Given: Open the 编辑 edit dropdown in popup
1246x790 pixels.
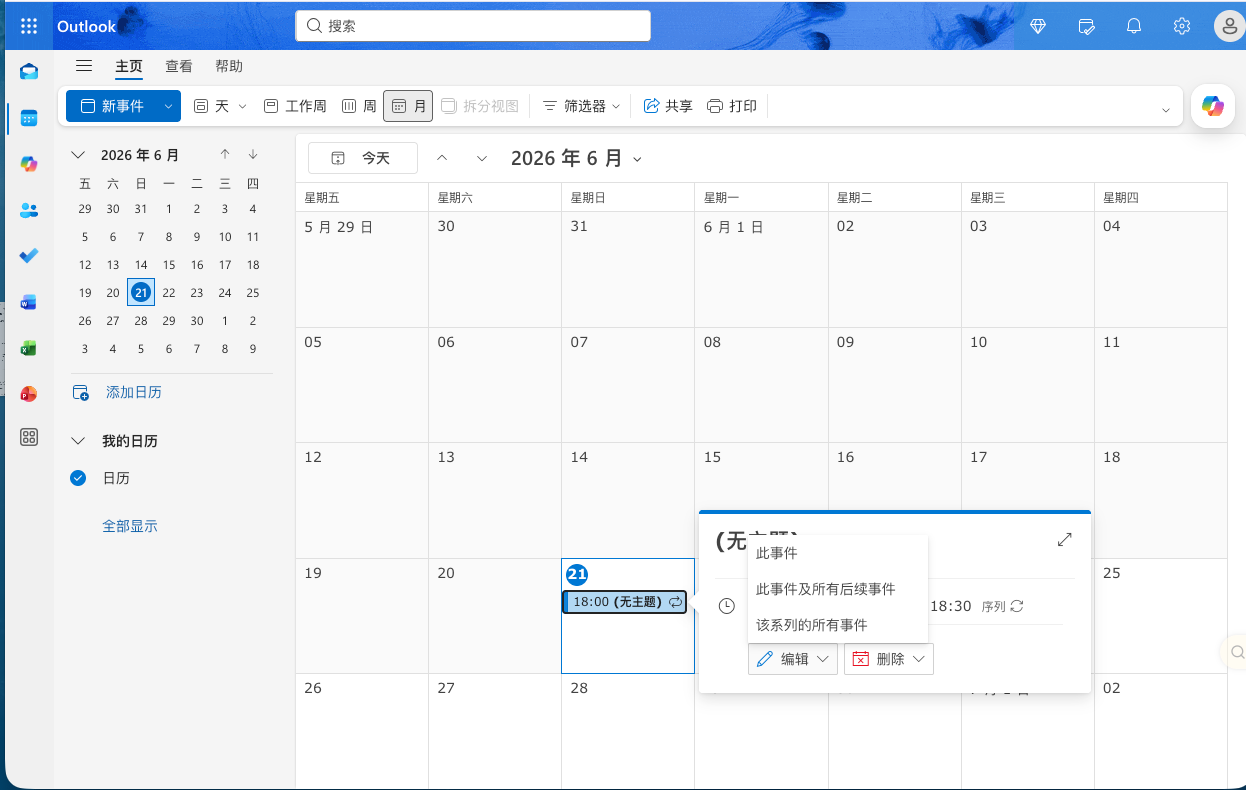Looking at the screenshot, I should pyautogui.click(x=793, y=659).
